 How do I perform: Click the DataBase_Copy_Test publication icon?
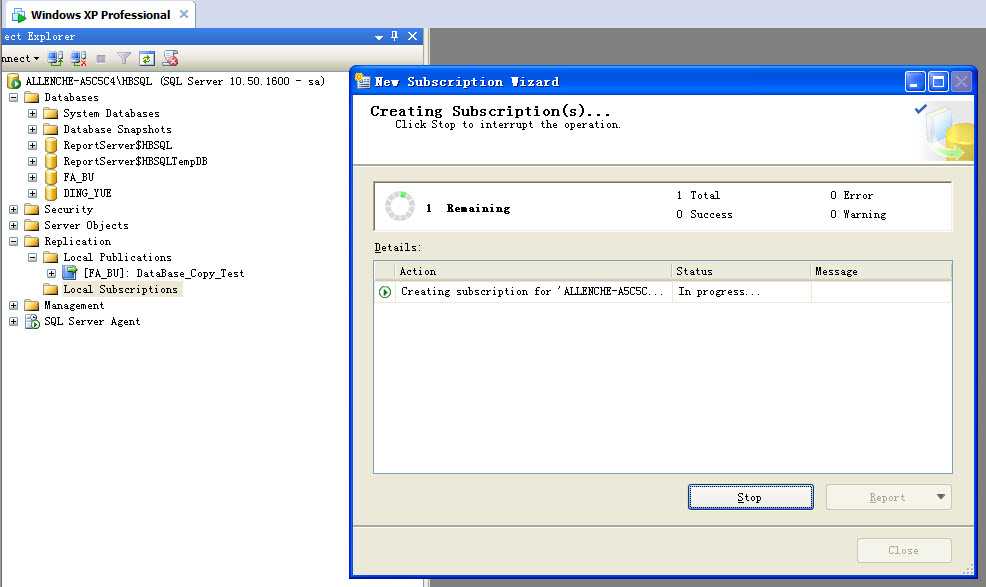coord(70,273)
